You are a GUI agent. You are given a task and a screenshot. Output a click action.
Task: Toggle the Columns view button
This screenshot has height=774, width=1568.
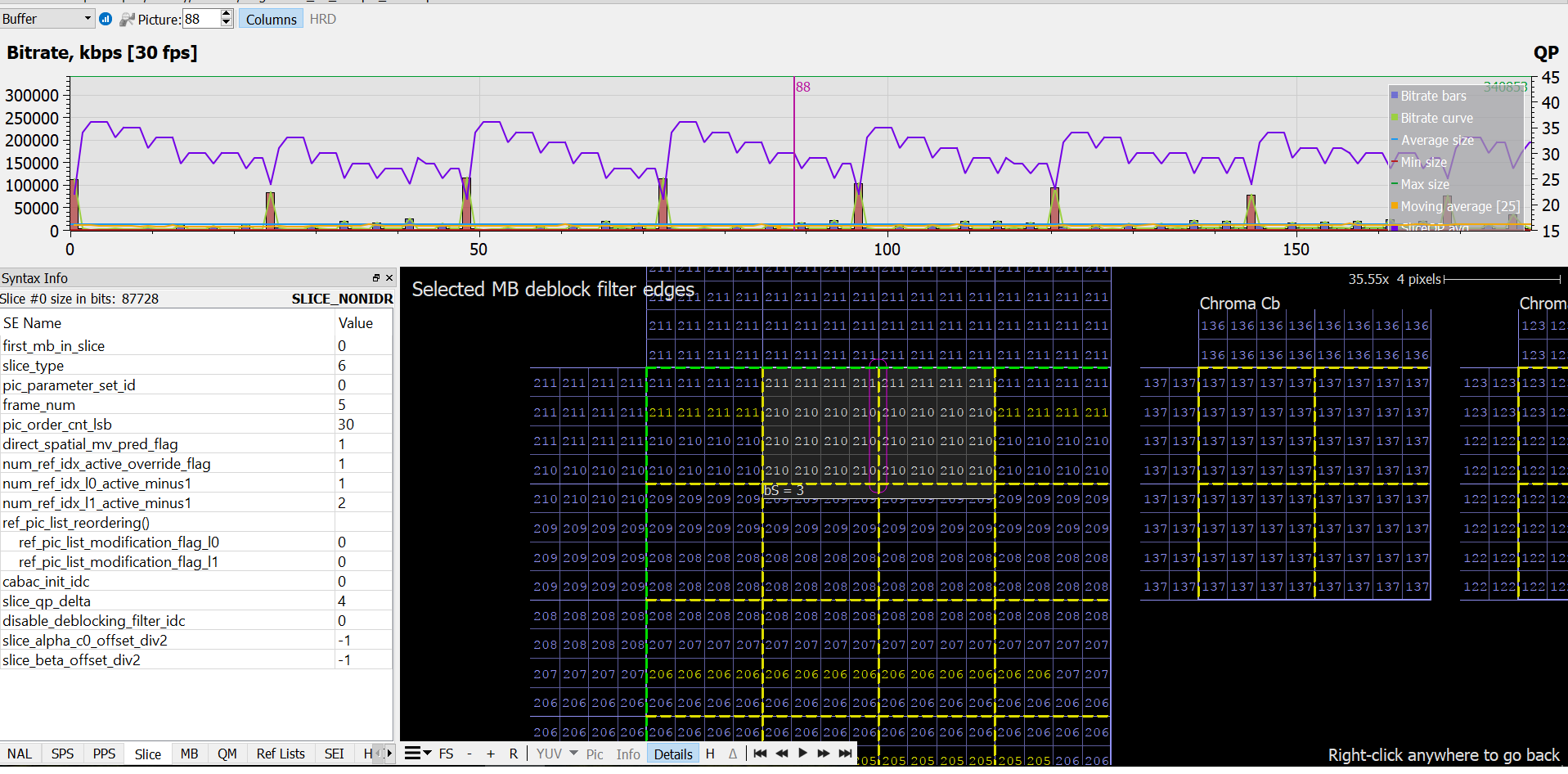[271, 19]
